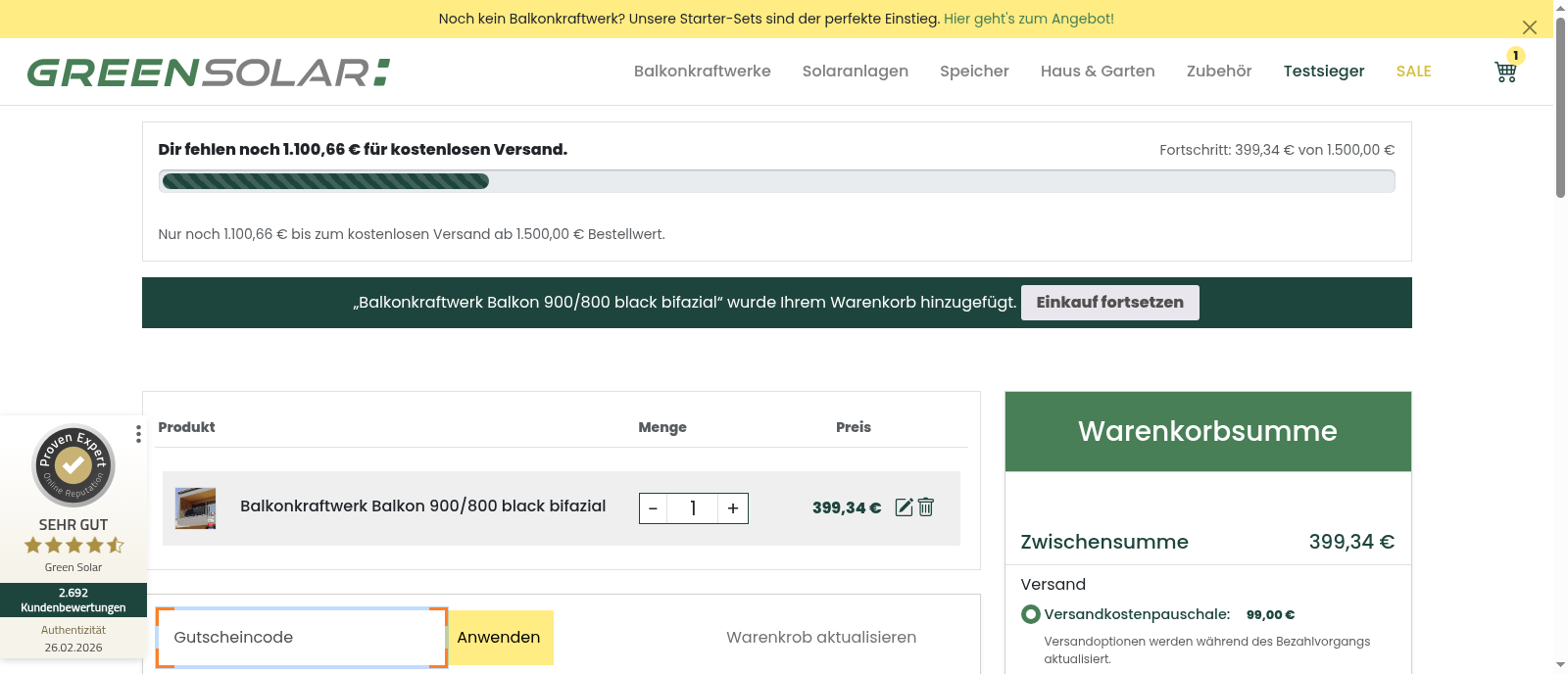Image resolution: width=1568 pixels, height=674 pixels.
Task: Edit the Balkonkraftwerk cart item
Action: [905, 507]
